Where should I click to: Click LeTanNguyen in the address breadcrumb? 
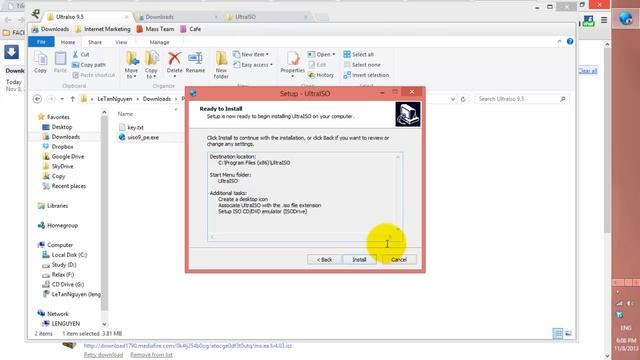coord(115,99)
